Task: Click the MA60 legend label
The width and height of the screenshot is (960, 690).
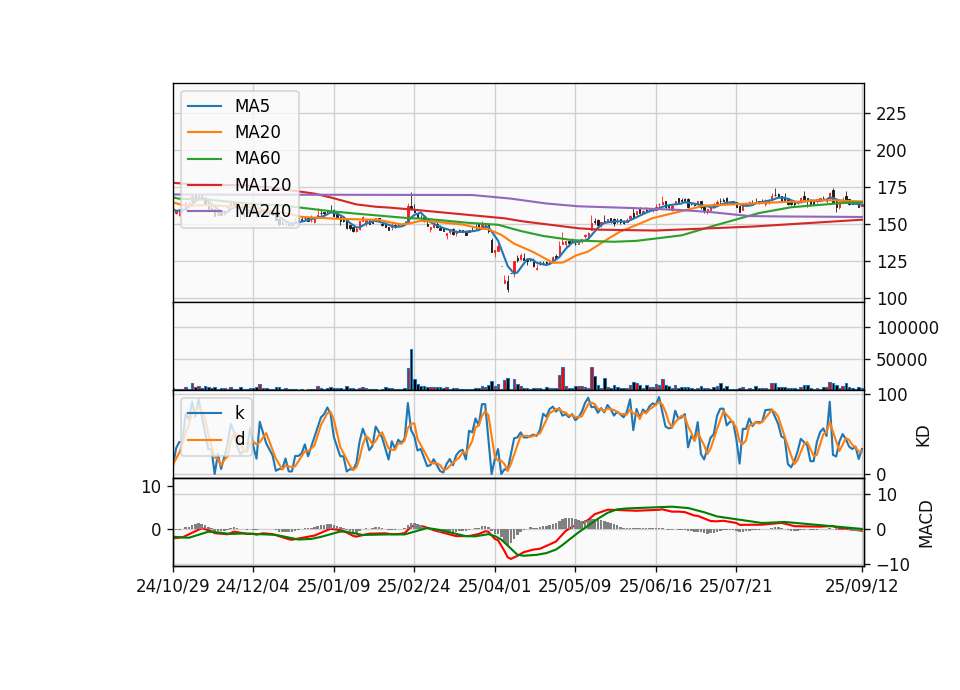Action: (x=258, y=159)
